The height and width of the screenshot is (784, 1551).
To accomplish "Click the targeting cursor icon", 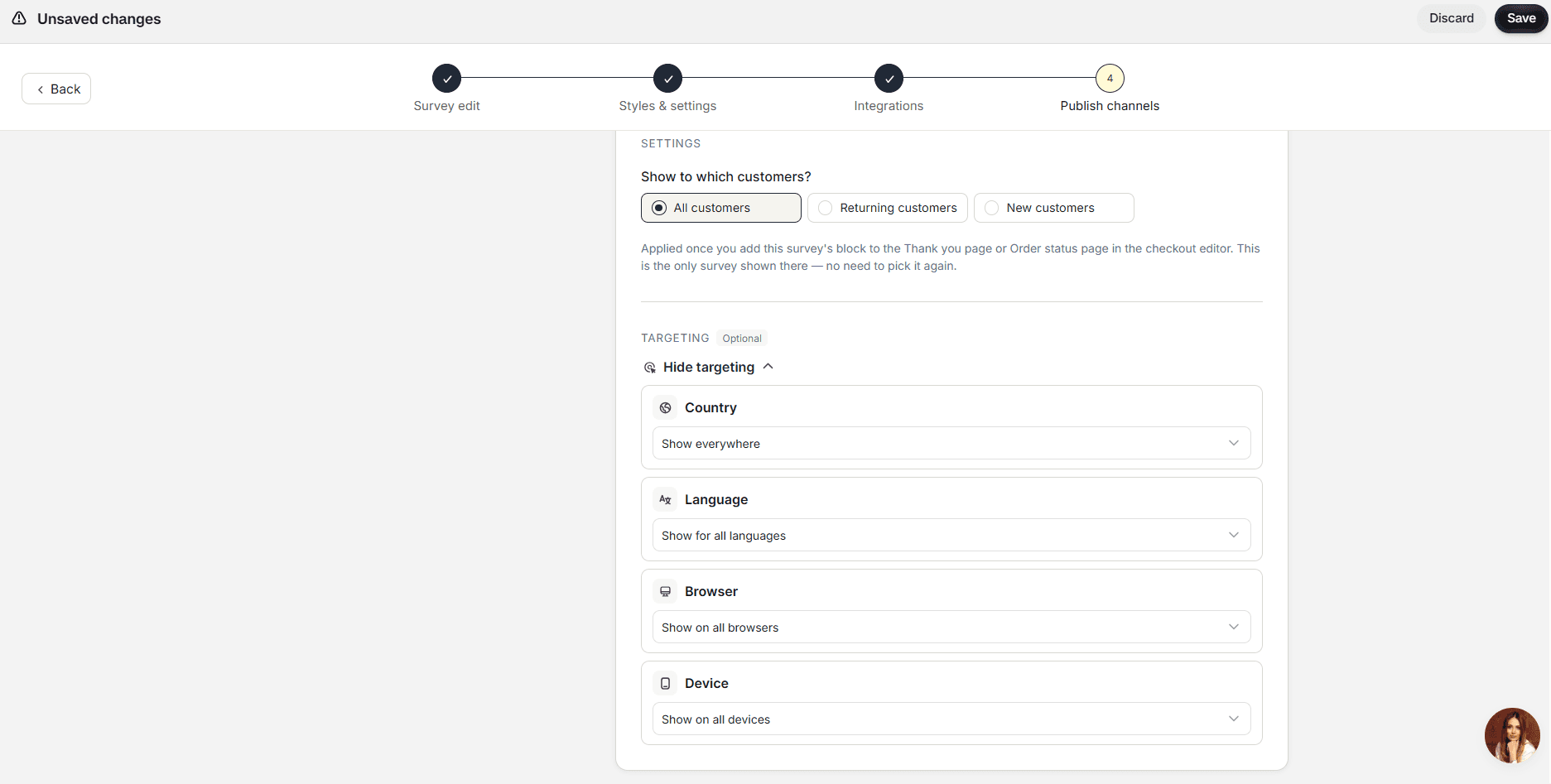I will pyautogui.click(x=650, y=368).
